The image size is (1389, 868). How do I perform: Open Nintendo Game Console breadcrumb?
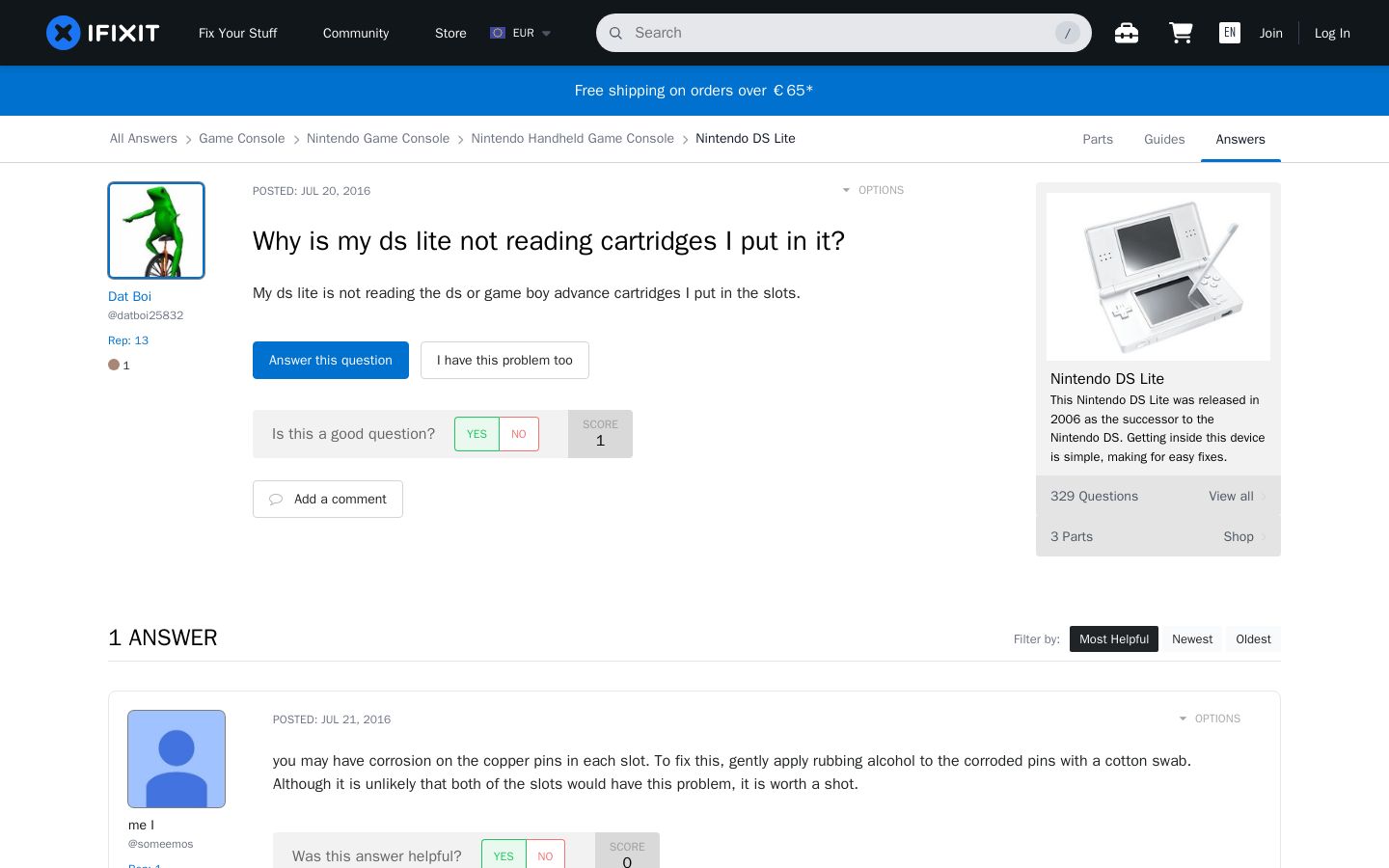378,138
